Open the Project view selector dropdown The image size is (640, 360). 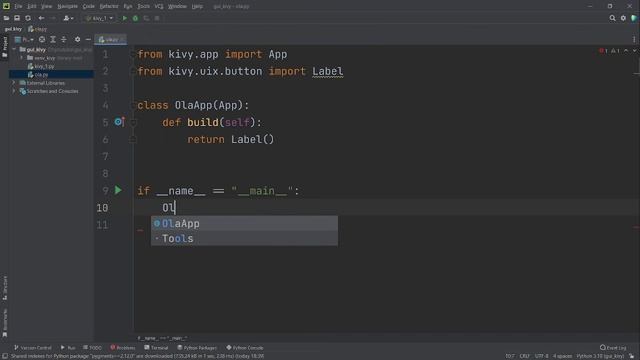[24, 39]
